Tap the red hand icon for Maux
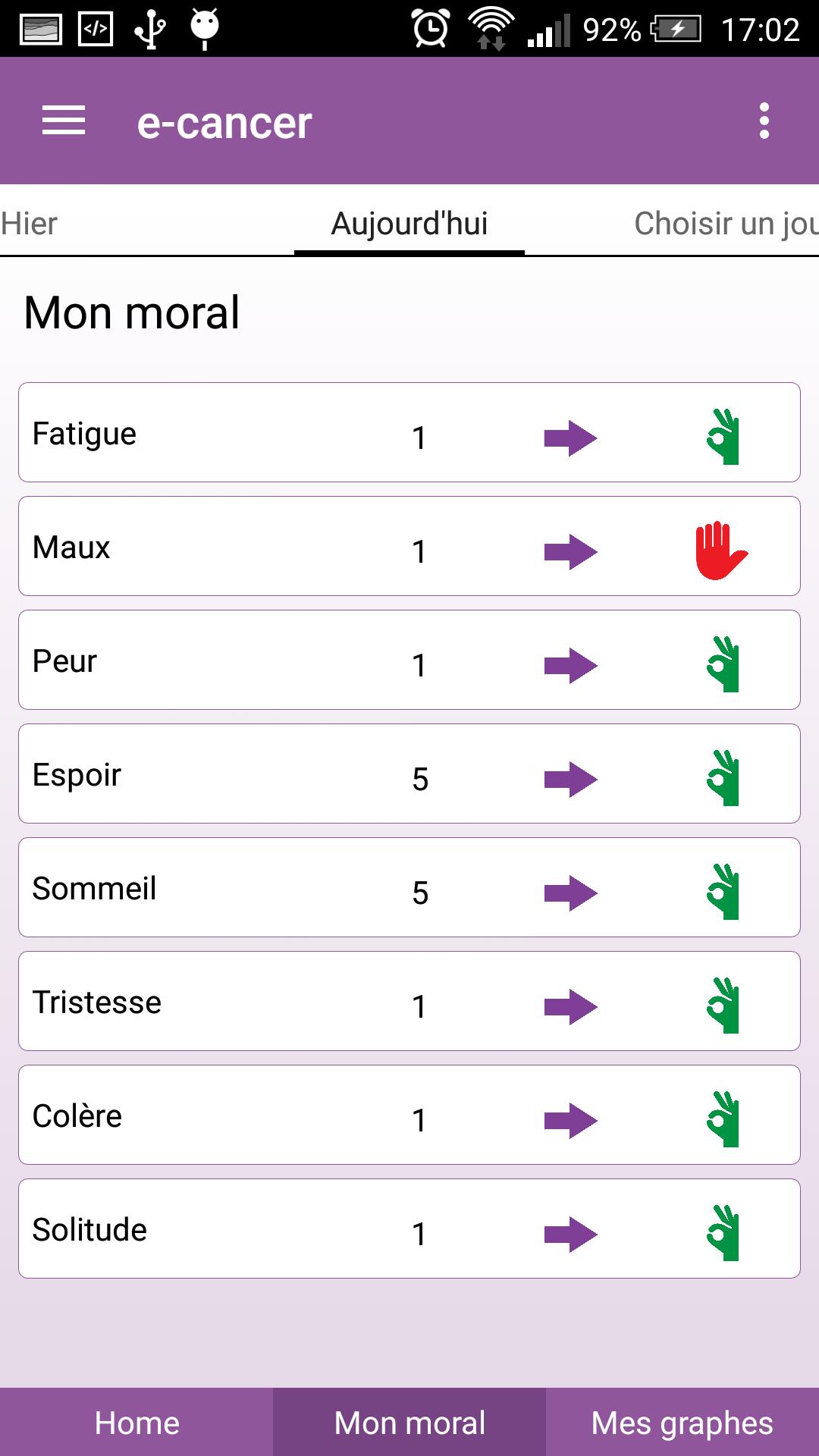The width and height of the screenshot is (819, 1456). point(721,551)
